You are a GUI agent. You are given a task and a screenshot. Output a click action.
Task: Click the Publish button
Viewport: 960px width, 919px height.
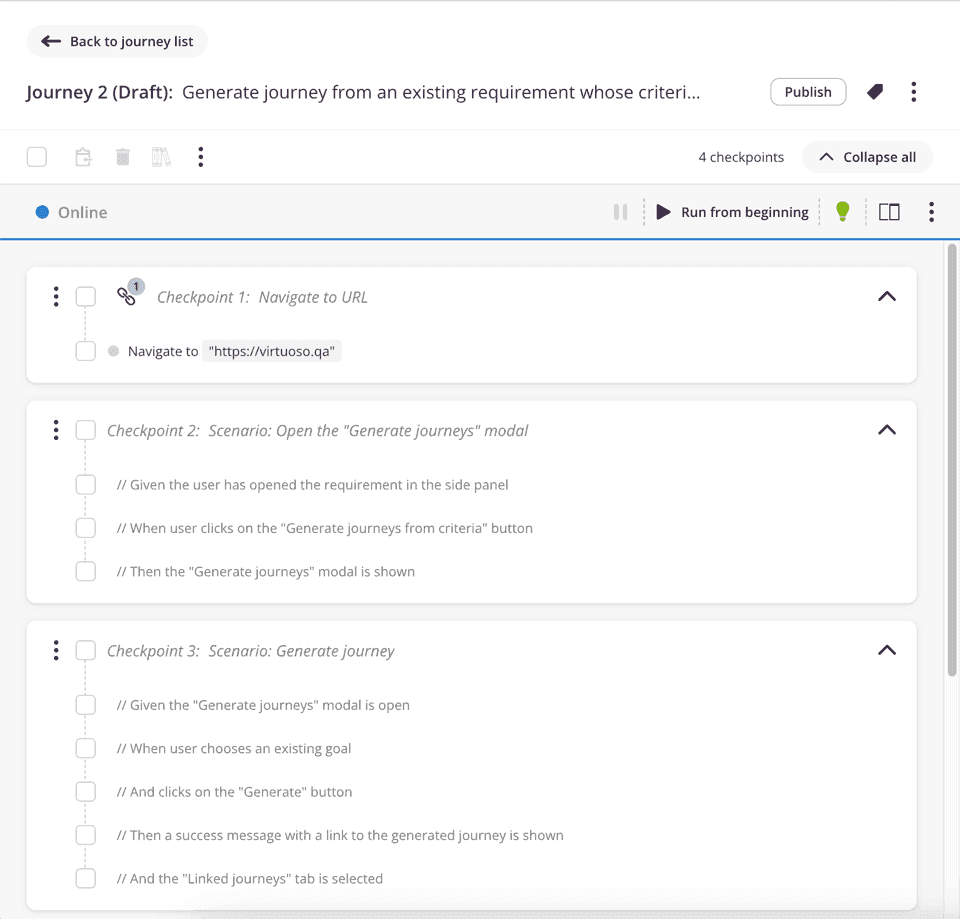[x=807, y=92]
